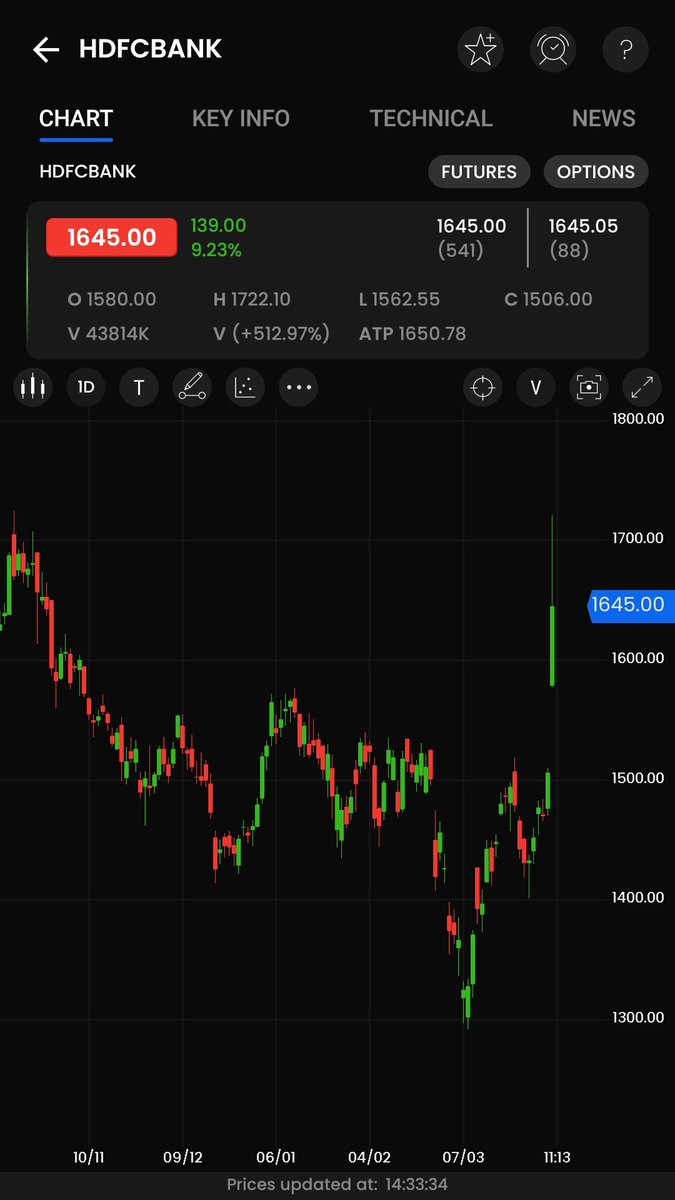Tap the Prices updated at 14:33:34 status
The image size is (675, 1200).
click(x=337, y=1185)
